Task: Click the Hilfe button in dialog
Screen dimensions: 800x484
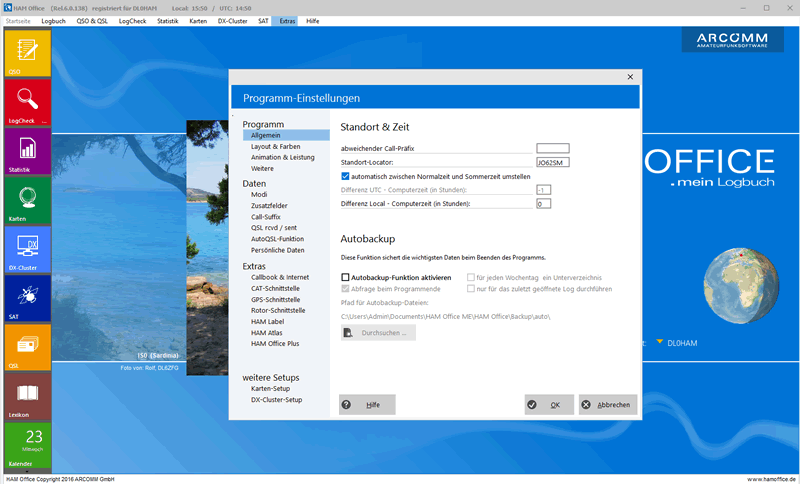Action: [367, 404]
